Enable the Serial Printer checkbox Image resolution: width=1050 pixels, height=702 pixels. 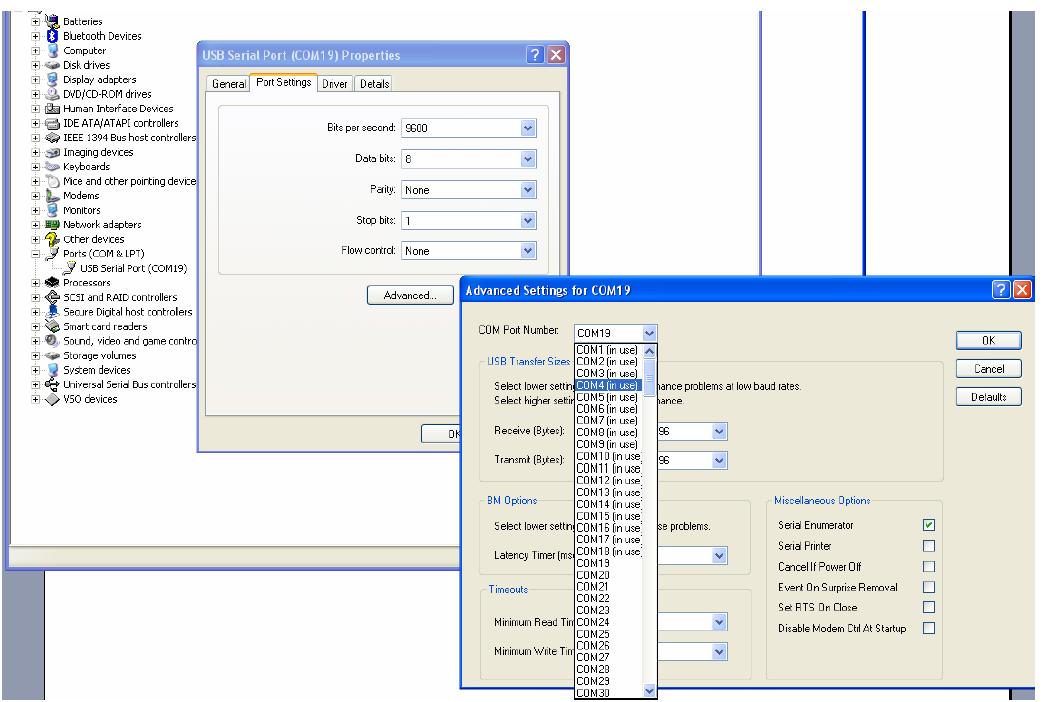click(x=929, y=546)
